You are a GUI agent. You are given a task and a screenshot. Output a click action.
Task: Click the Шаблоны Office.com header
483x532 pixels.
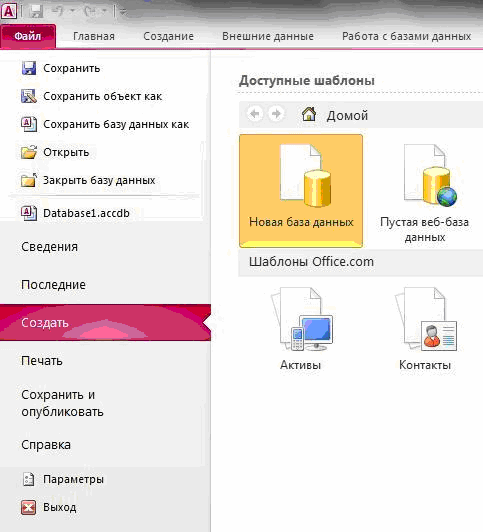coord(311,262)
